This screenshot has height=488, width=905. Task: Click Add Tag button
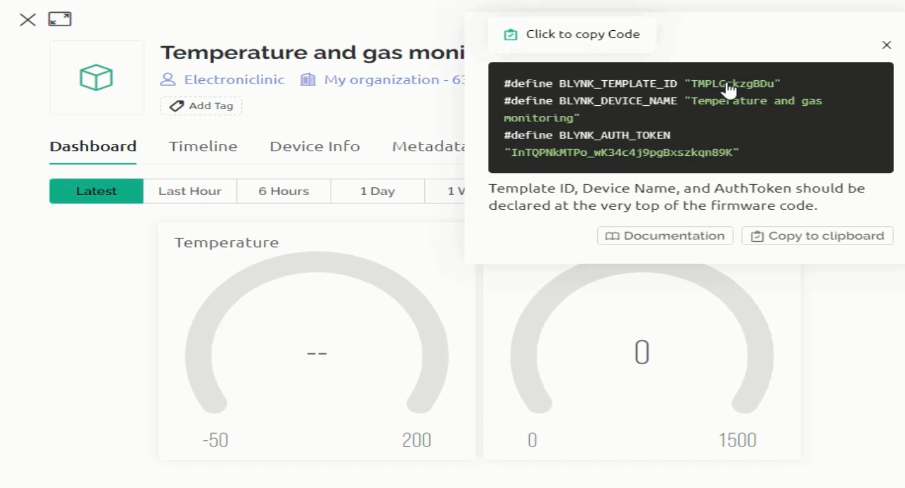(201, 106)
